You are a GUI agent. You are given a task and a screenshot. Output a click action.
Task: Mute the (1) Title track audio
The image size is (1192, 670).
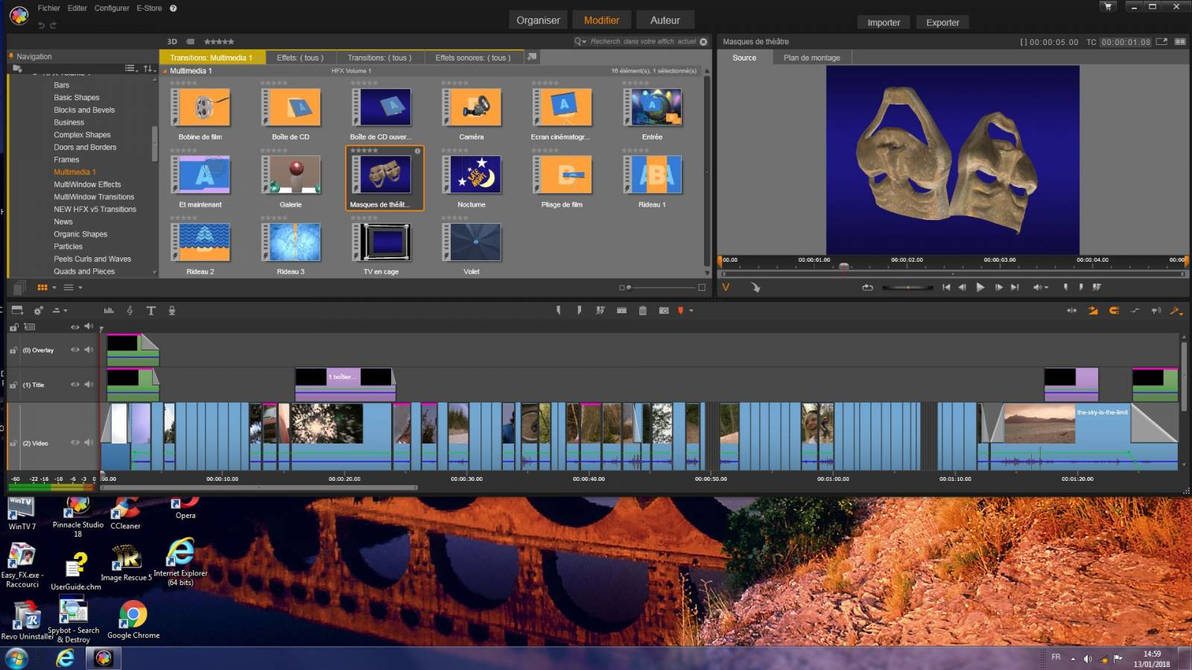click(x=88, y=385)
